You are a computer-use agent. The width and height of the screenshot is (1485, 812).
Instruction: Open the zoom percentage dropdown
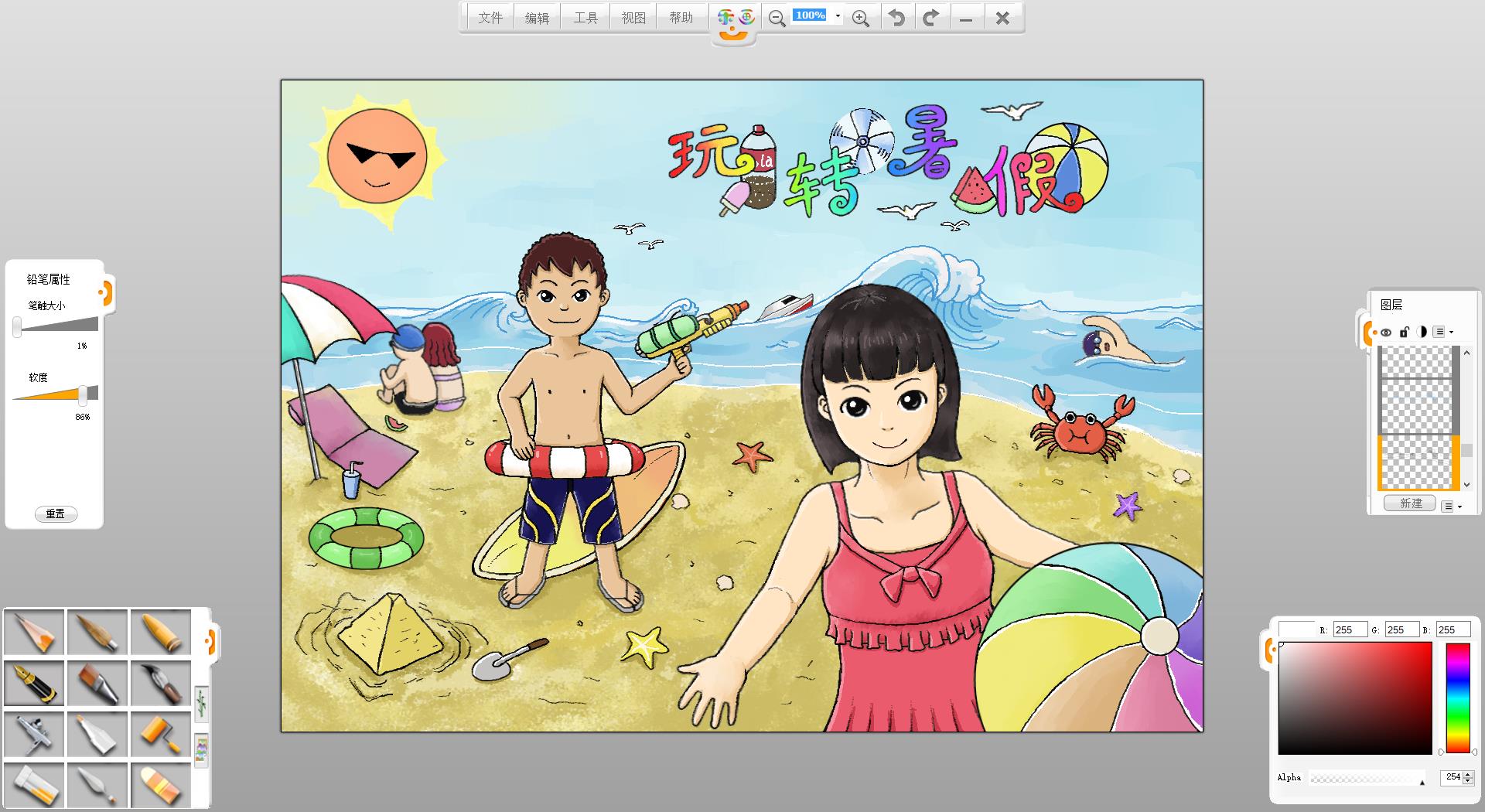point(838,16)
